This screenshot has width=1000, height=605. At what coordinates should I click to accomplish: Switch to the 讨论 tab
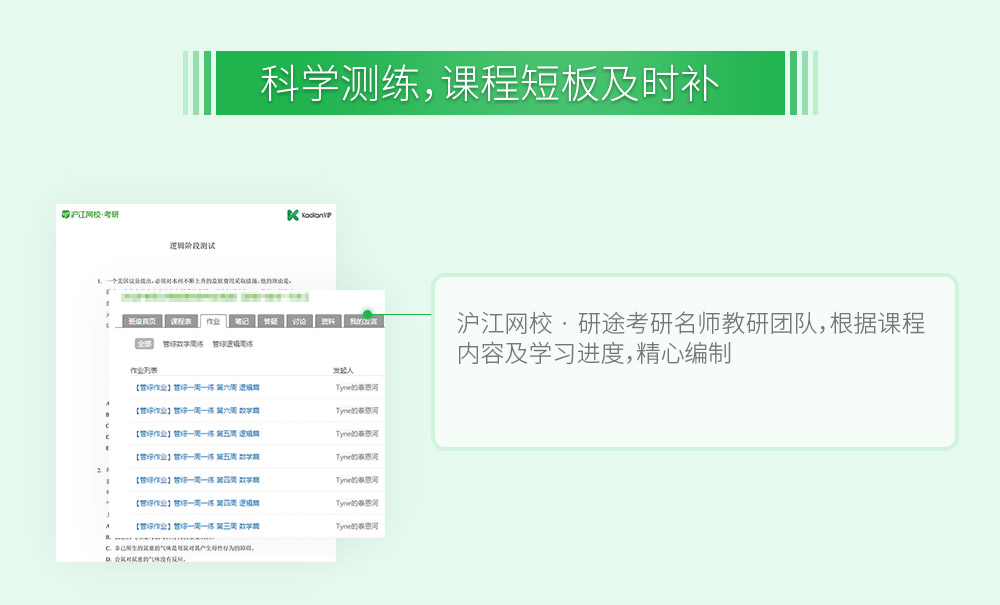[x=299, y=321]
